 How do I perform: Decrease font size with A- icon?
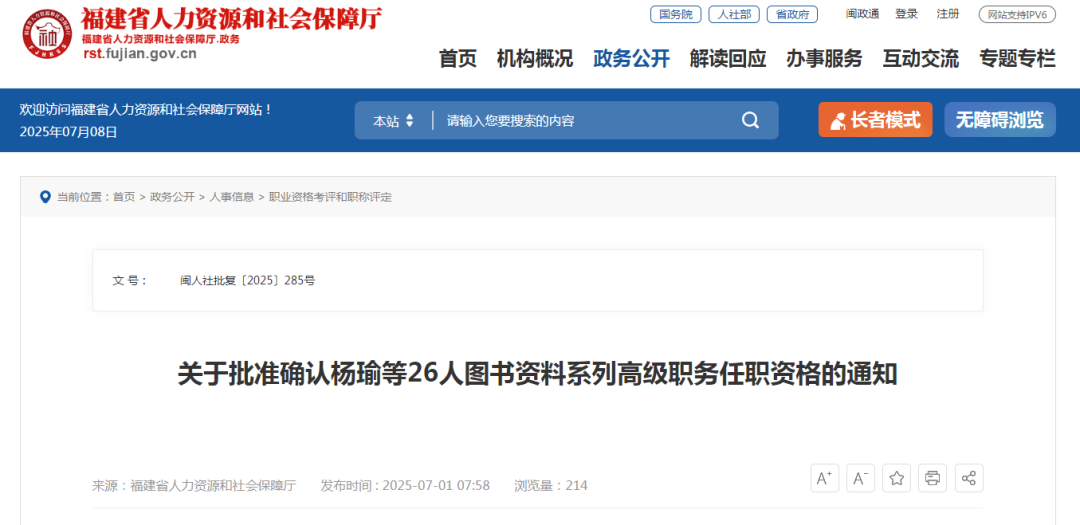pos(860,478)
